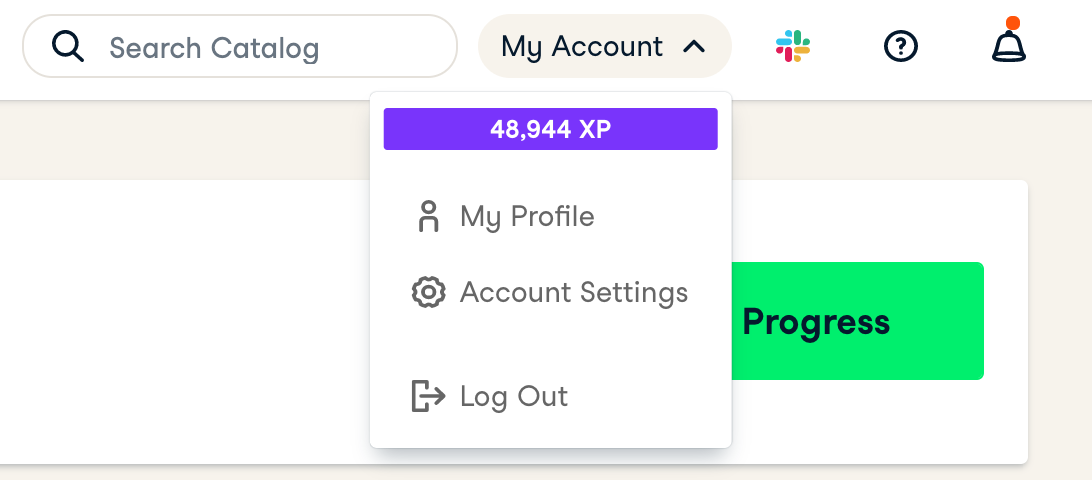The height and width of the screenshot is (480, 1092).
Task: Click the person icon beside My Profile
Action: click(429, 216)
